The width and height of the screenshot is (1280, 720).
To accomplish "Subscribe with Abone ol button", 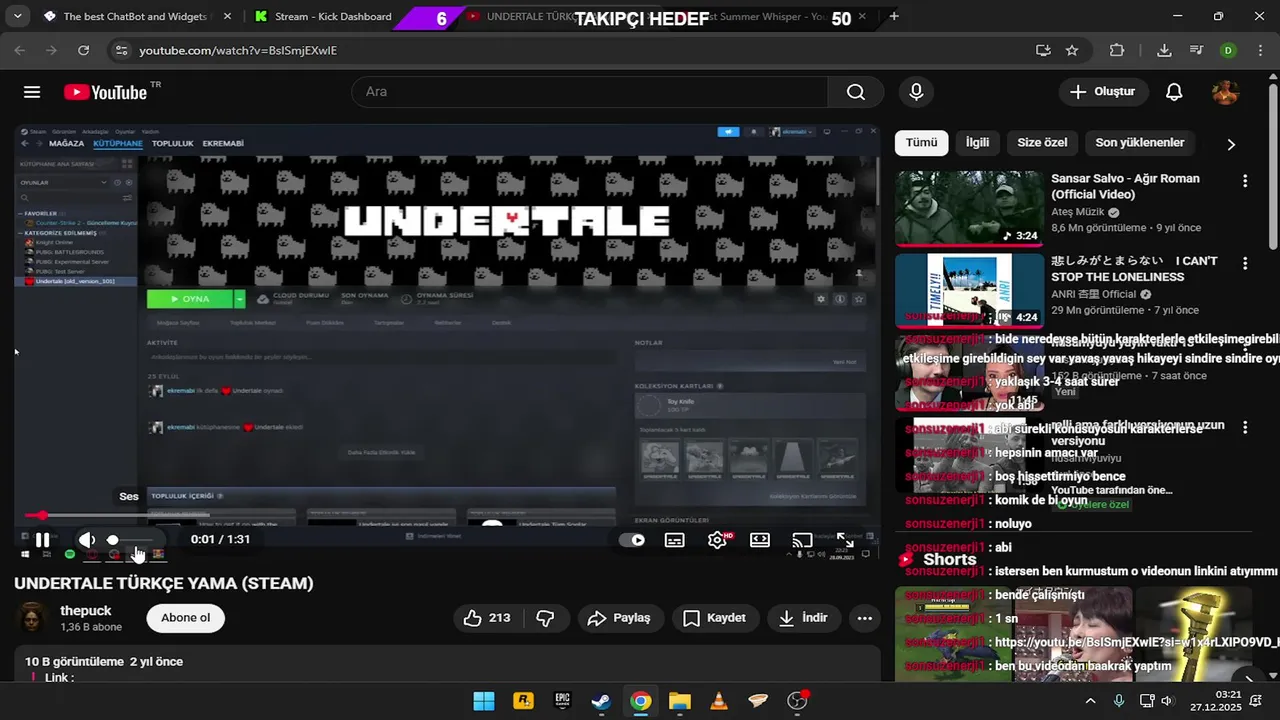I will pos(186,618).
